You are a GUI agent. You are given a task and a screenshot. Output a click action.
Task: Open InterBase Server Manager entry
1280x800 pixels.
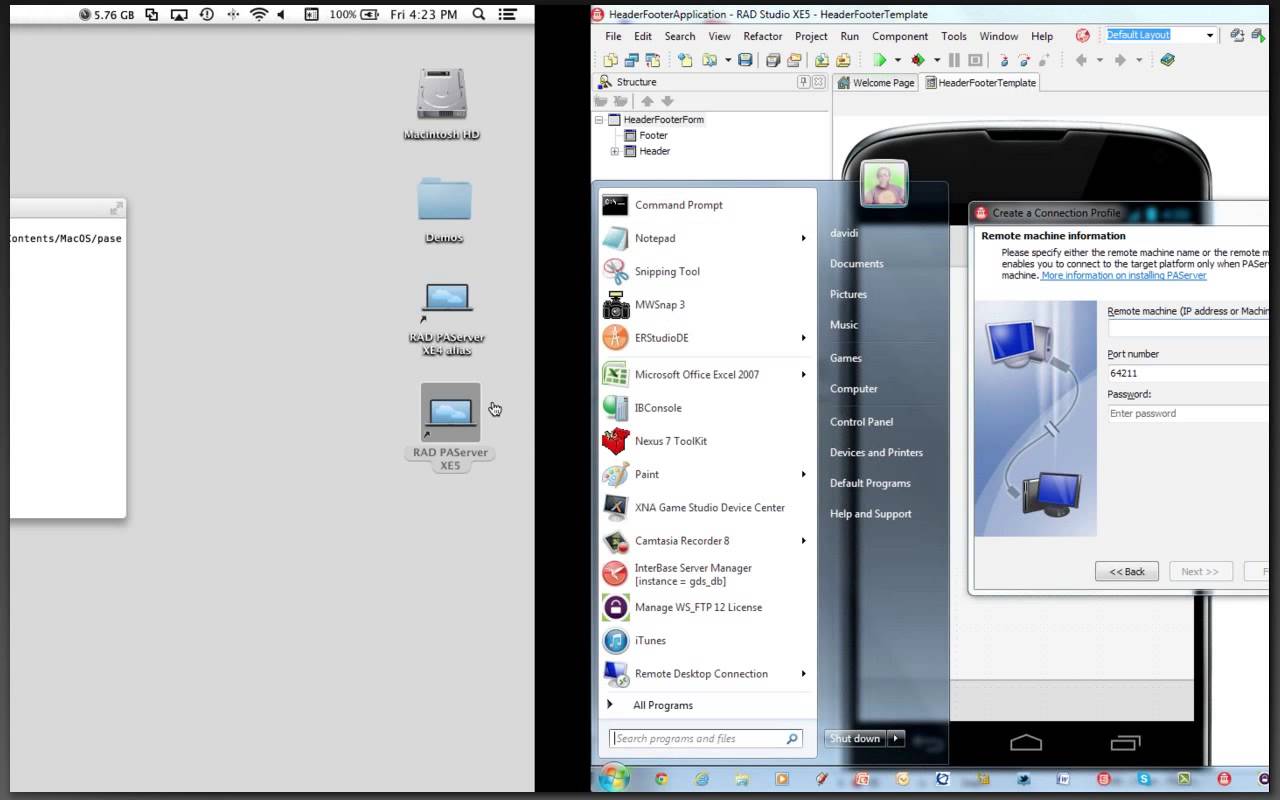click(692, 574)
